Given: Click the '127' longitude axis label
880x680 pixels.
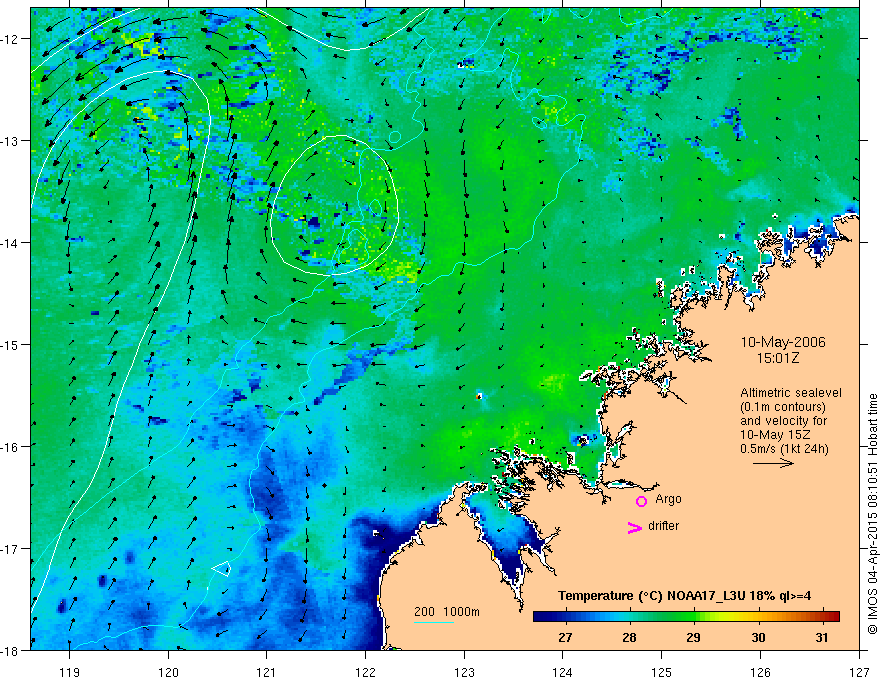Looking at the screenshot, I should pyautogui.click(x=859, y=672).
